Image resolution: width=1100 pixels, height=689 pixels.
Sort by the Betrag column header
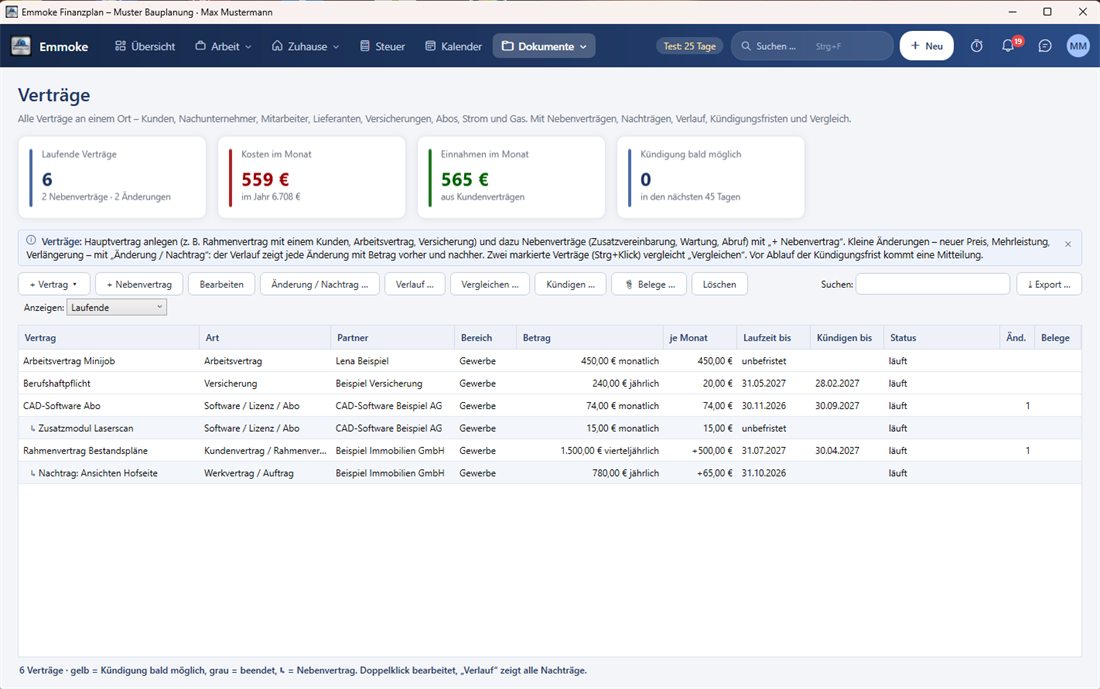589,337
